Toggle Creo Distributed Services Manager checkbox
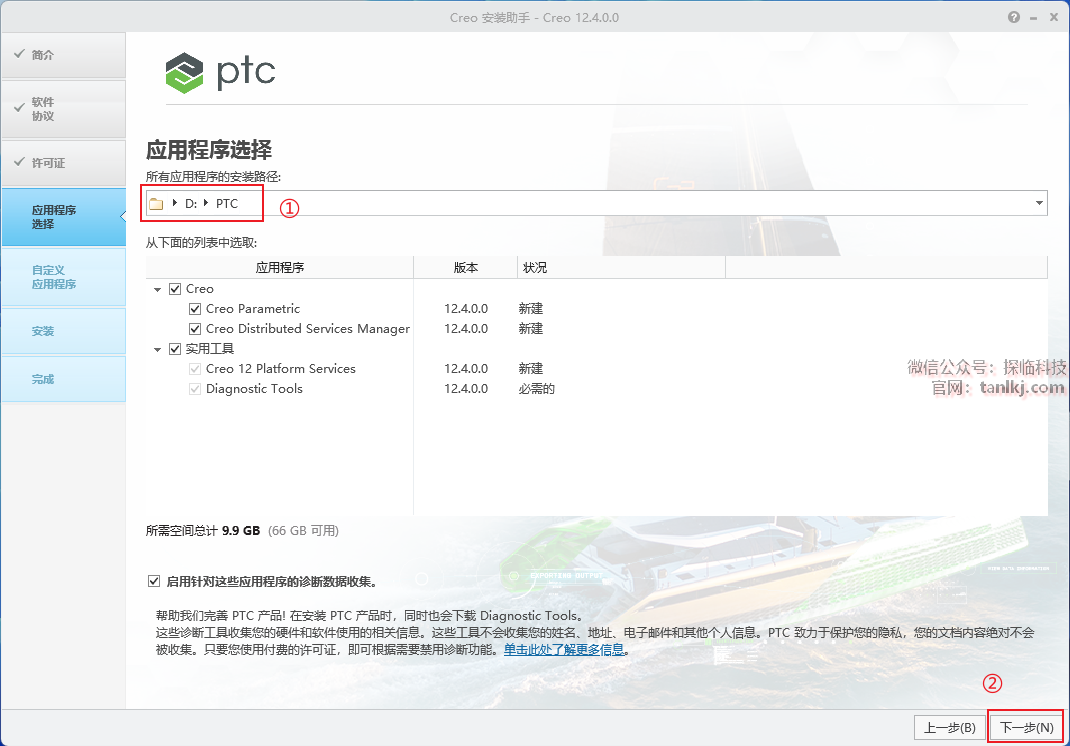The width and height of the screenshot is (1070, 746). coord(195,329)
